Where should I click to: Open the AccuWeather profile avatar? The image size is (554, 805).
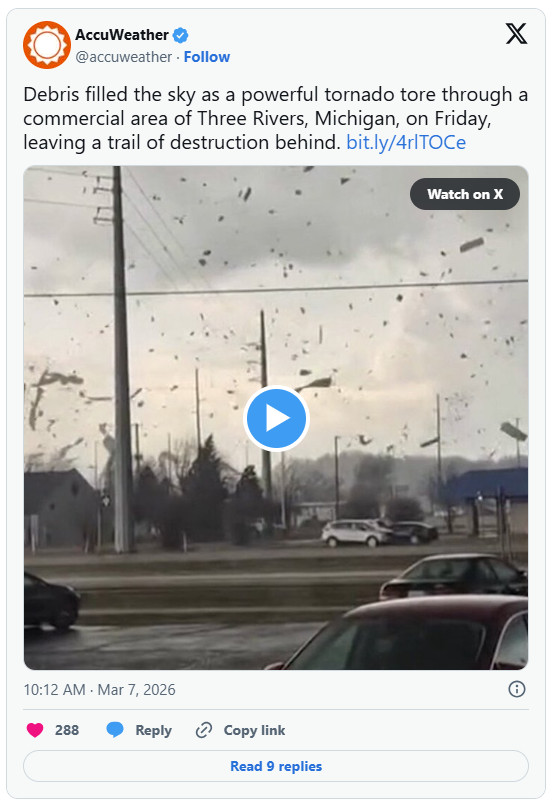click(x=47, y=45)
